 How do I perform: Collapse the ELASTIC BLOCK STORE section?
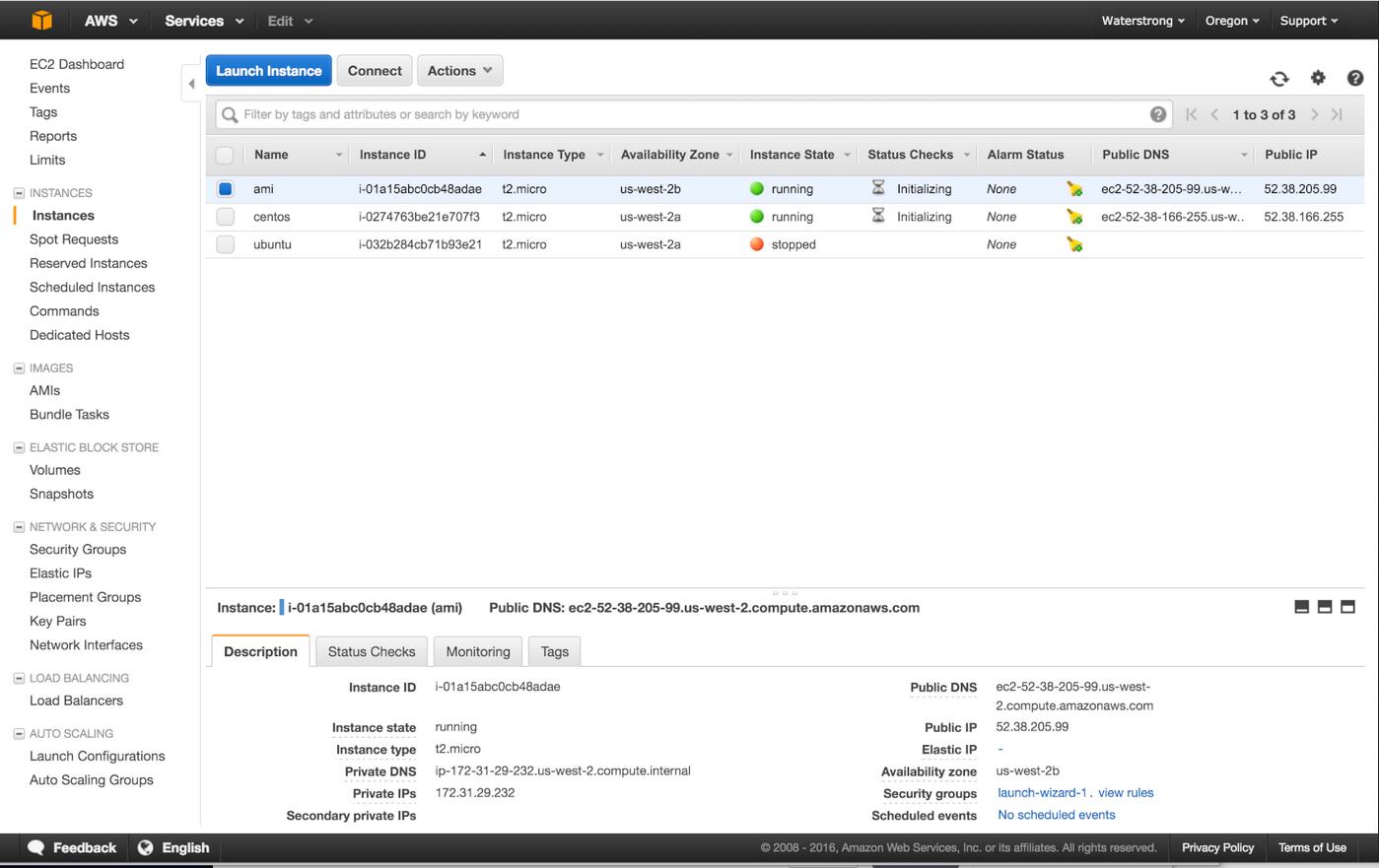pyautogui.click(x=19, y=447)
